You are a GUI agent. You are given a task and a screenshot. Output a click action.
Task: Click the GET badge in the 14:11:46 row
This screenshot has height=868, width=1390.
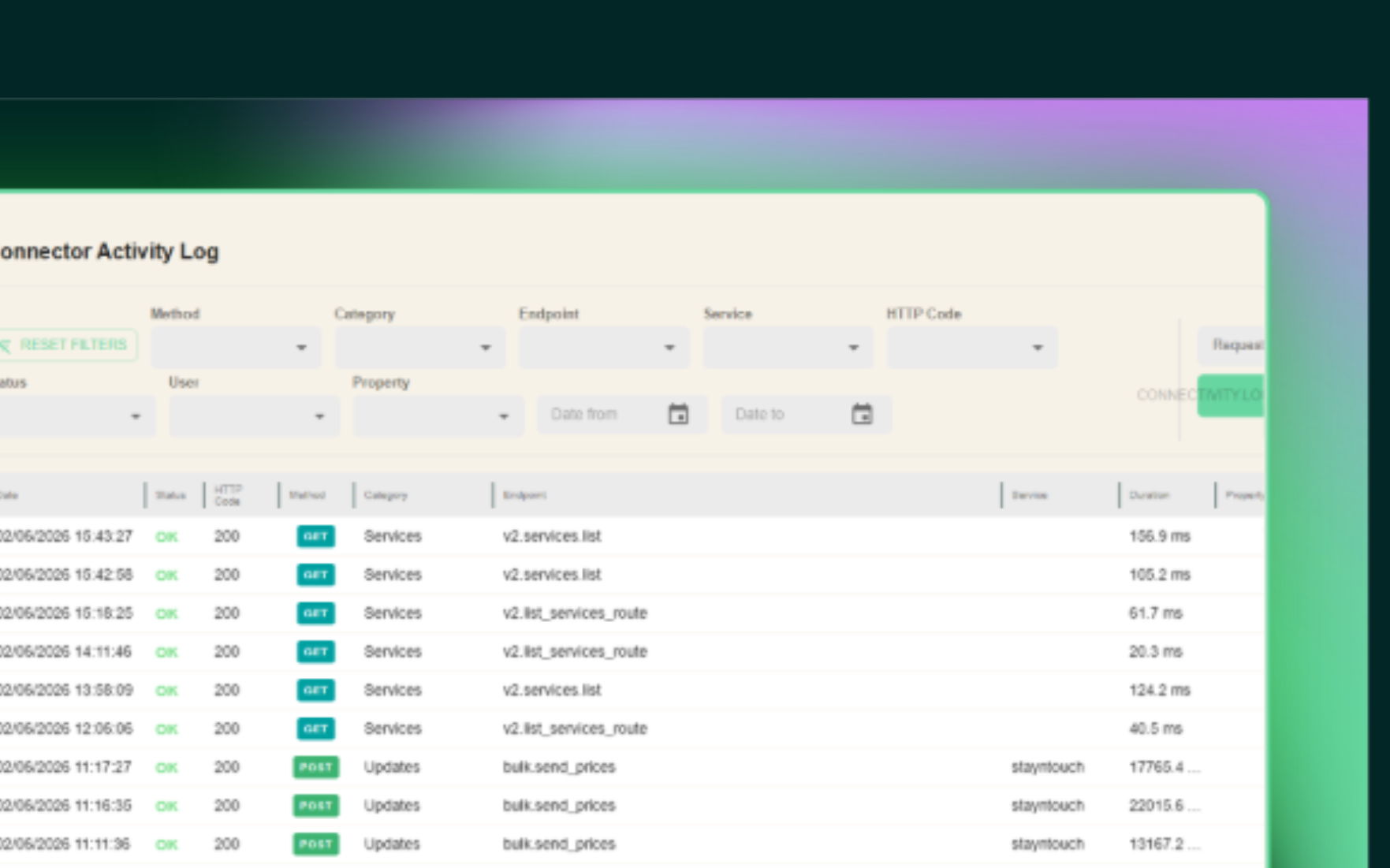pos(315,652)
